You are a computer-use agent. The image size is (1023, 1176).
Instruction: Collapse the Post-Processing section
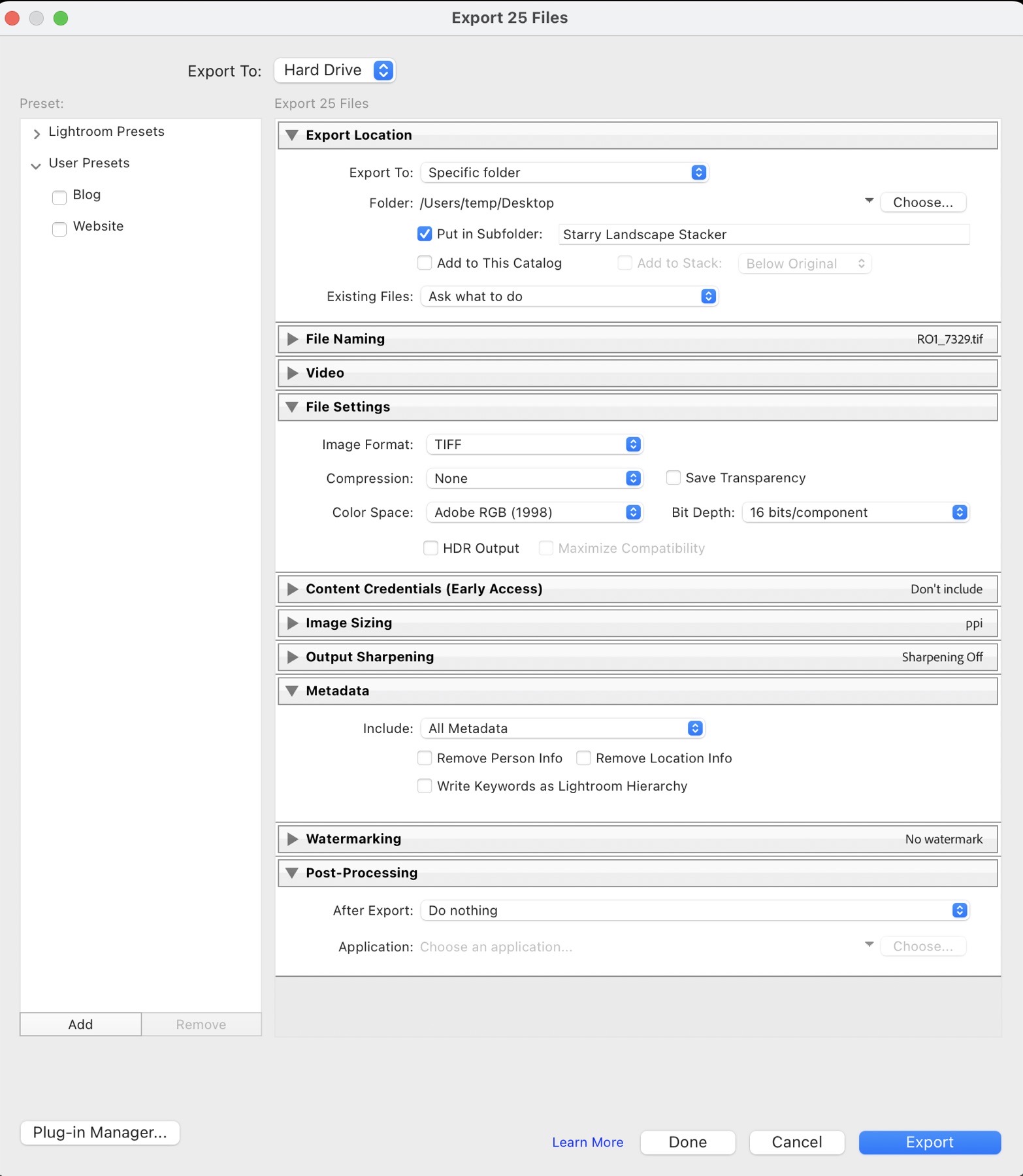(292, 873)
